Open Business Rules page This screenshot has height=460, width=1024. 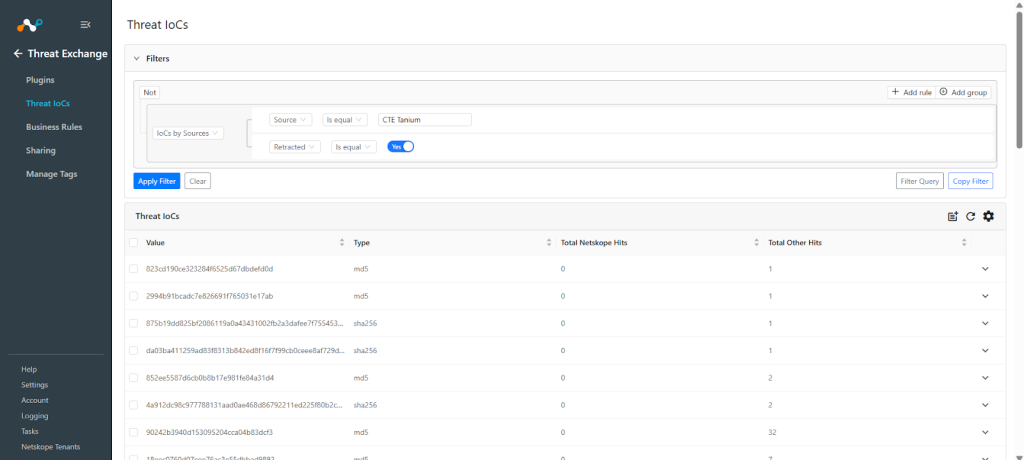point(54,127)
